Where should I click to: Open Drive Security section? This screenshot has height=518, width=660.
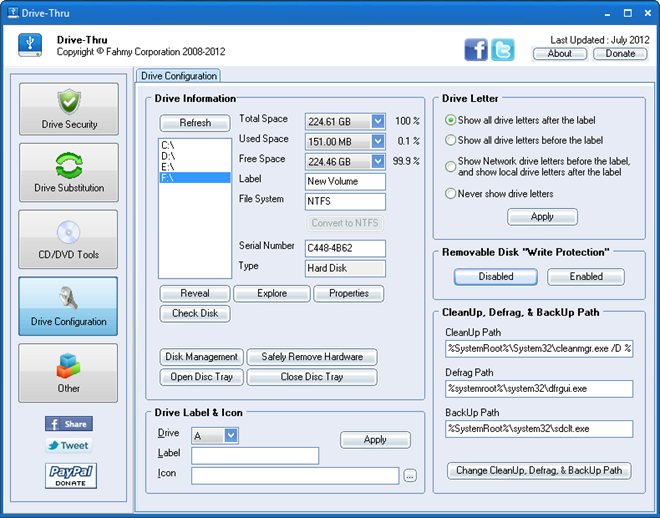(x=68, y=109)
